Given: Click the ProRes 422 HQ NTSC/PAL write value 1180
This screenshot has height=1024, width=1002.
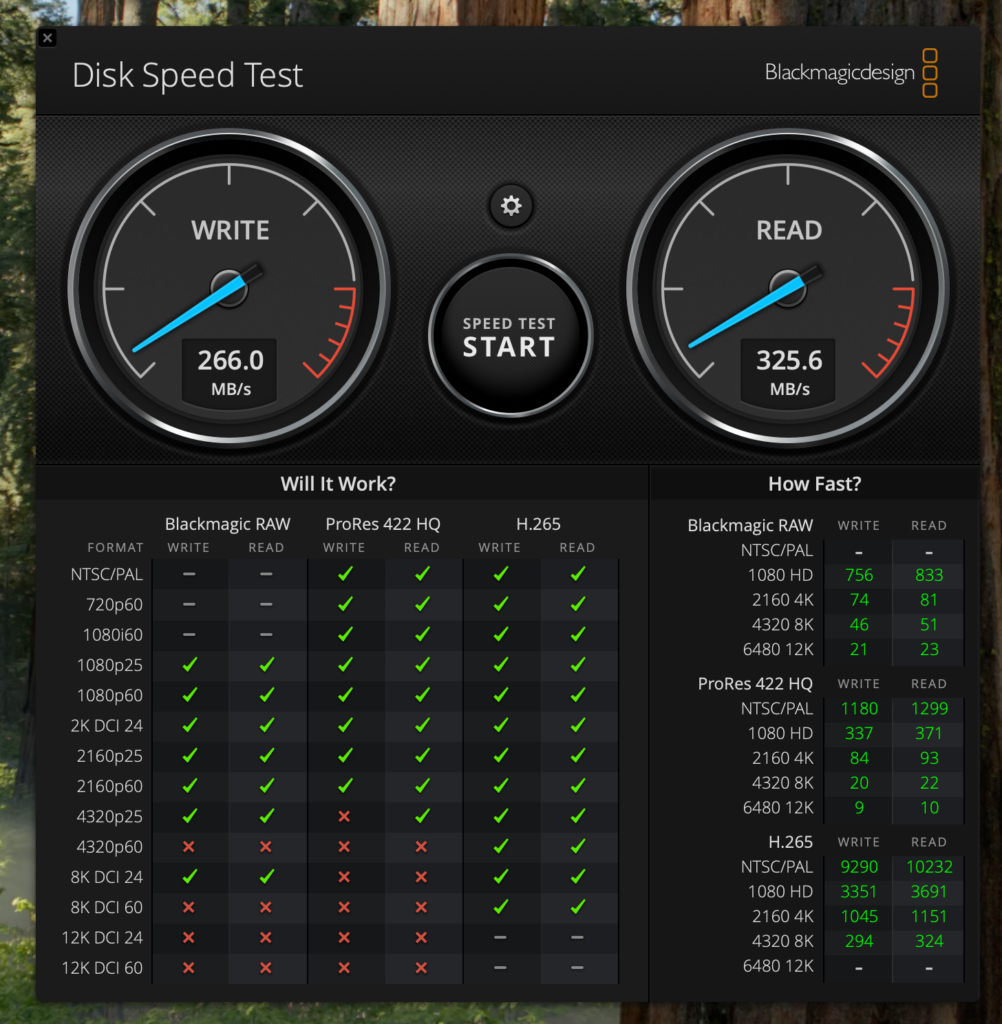Looking at the screenshot, I should click(858, 709).
